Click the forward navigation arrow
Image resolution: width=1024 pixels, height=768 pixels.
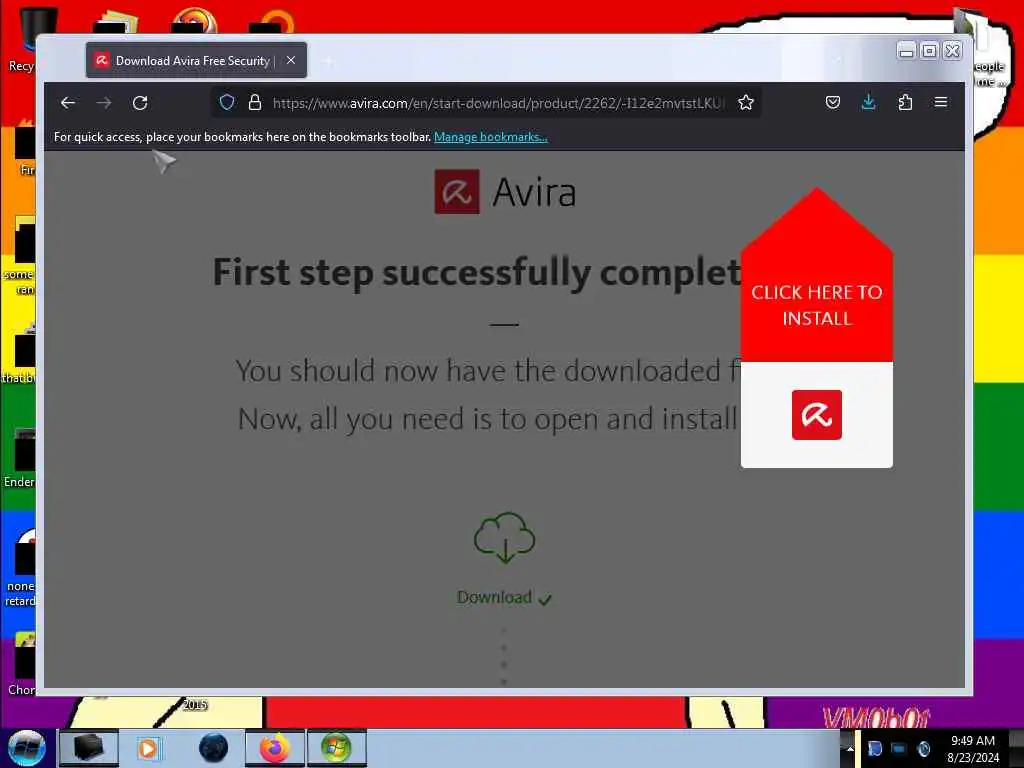point(104,103)
